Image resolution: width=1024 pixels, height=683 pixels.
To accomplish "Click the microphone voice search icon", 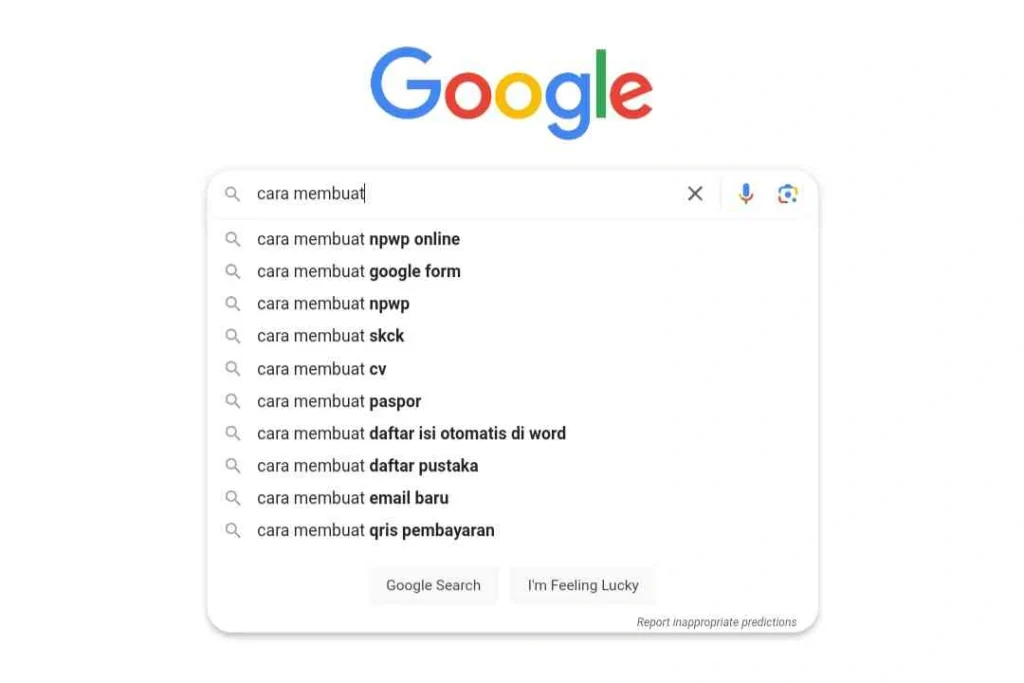I will pos(745,194).
